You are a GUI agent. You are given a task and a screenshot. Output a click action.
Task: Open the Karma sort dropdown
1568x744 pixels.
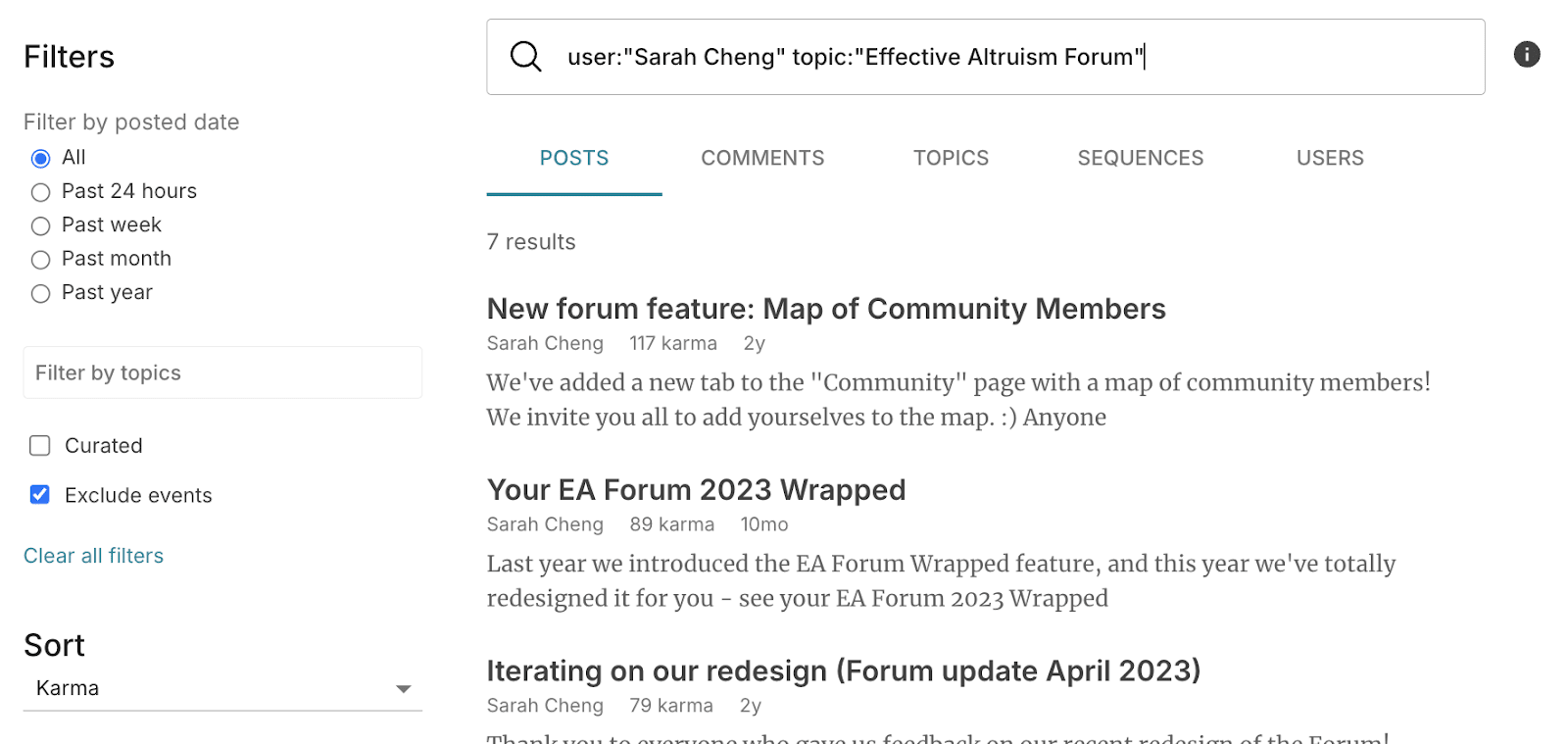(221, 688)
